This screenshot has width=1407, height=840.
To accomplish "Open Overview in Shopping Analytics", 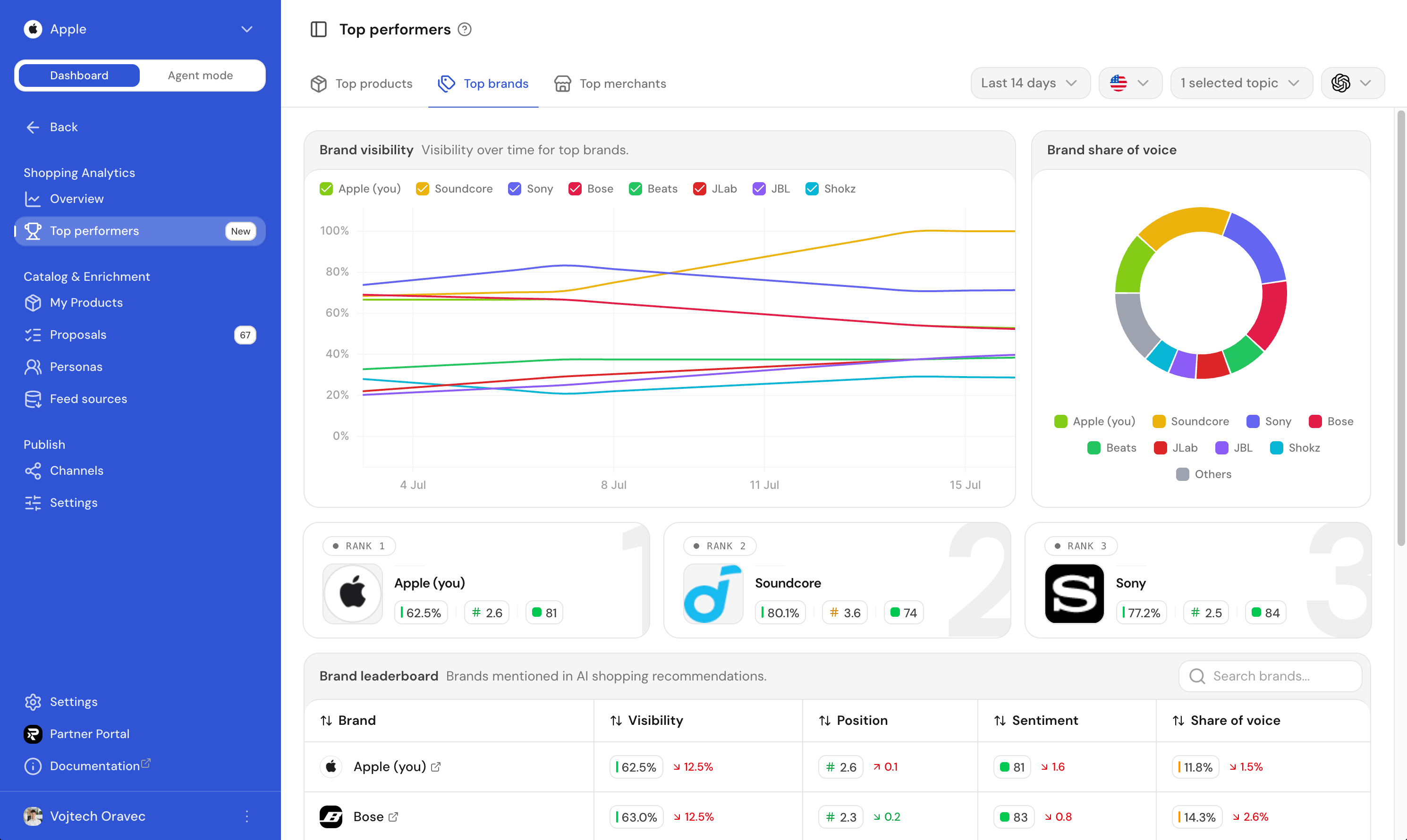I will 140,199.
